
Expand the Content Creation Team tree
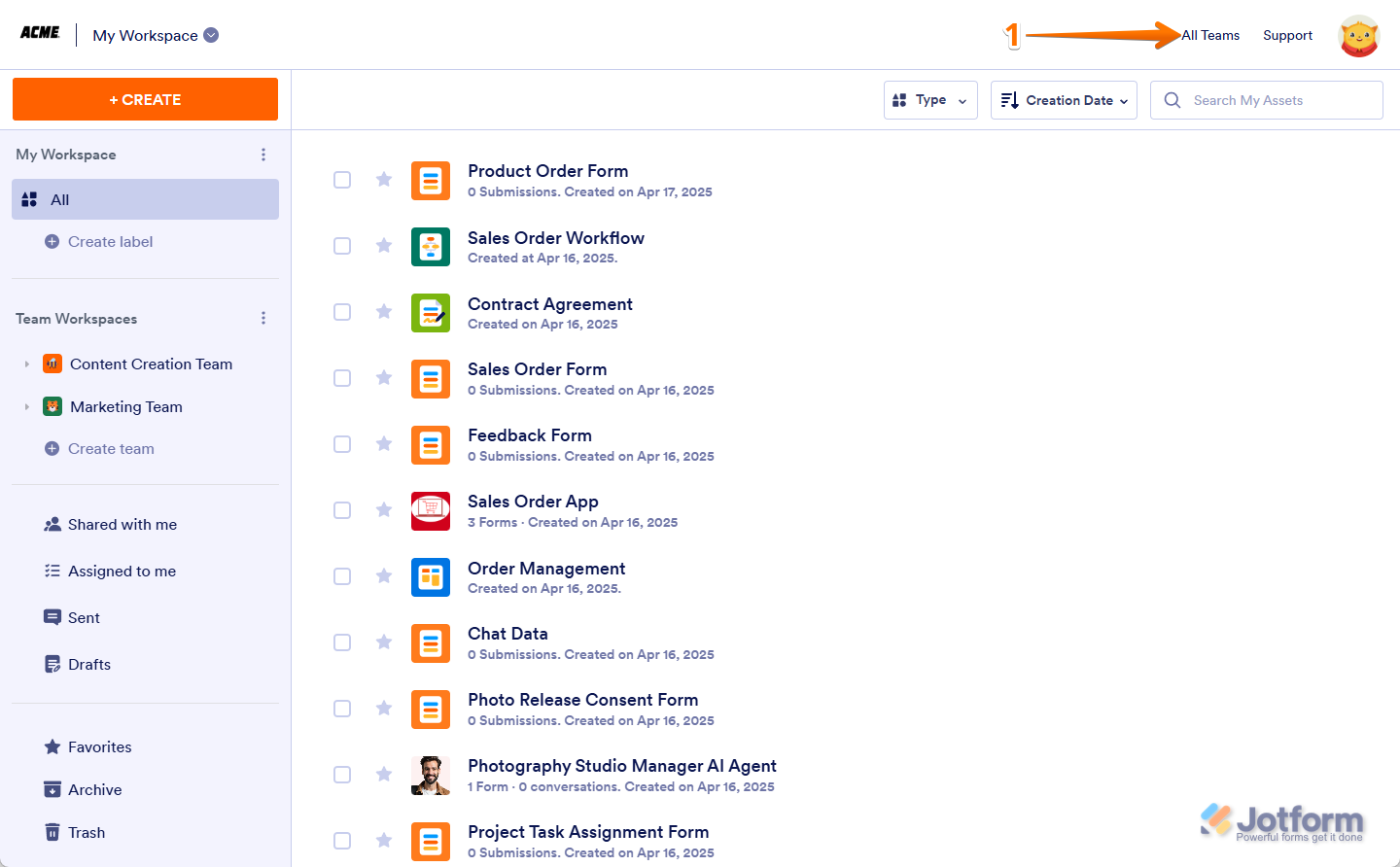(27, 364)
